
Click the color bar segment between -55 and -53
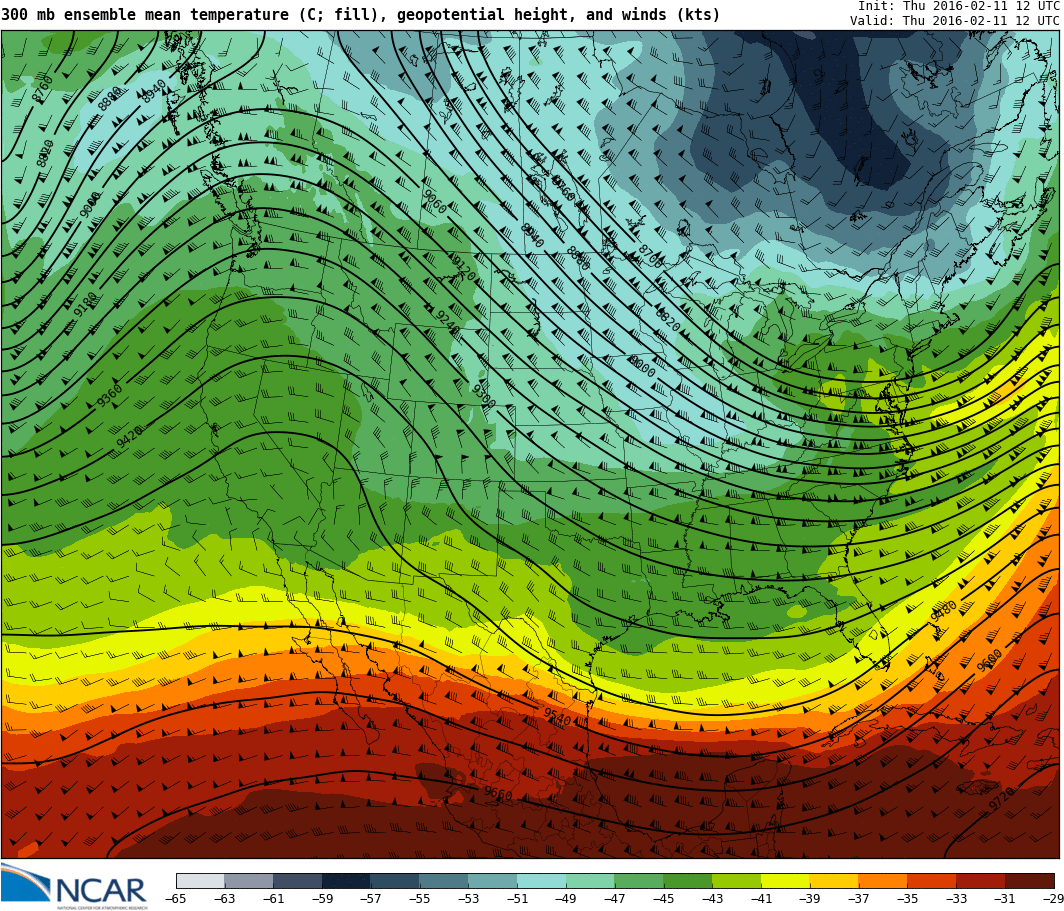(x=444, y=880)
